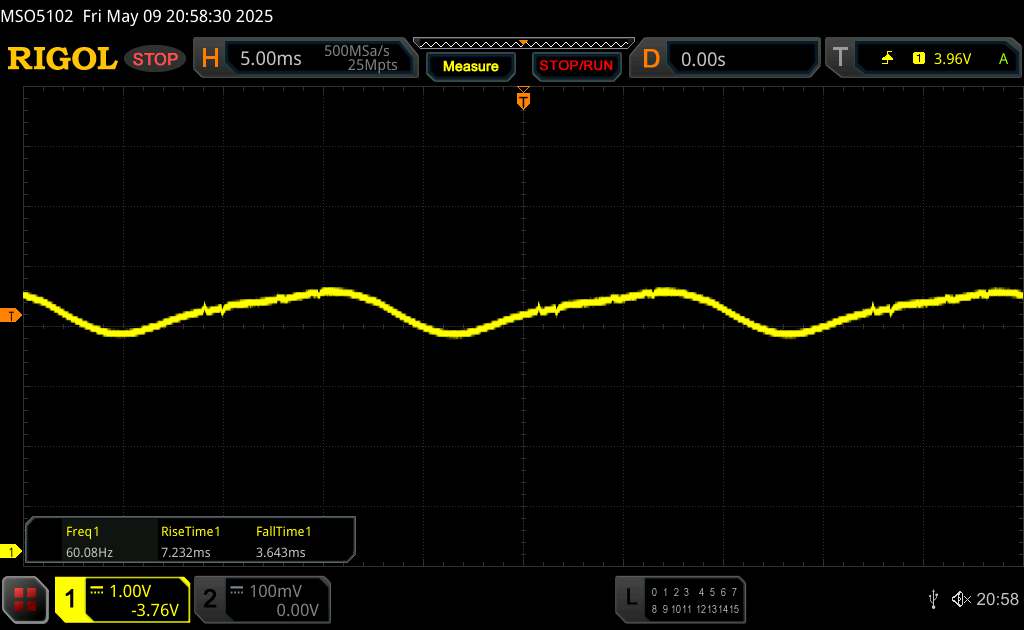
Task: Open the delay D settings icon
Action: [651, 59]
